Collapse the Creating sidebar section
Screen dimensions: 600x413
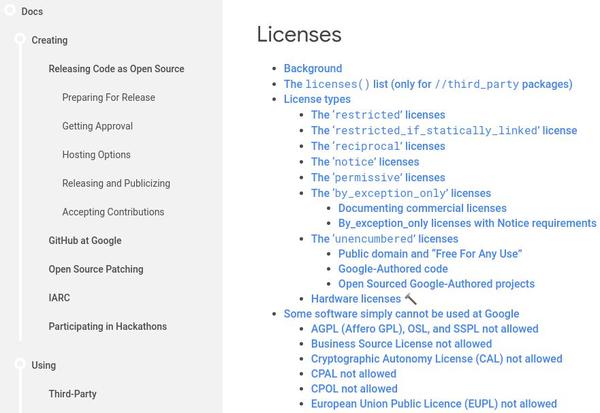pyautogui.click(x=49, y=41)
